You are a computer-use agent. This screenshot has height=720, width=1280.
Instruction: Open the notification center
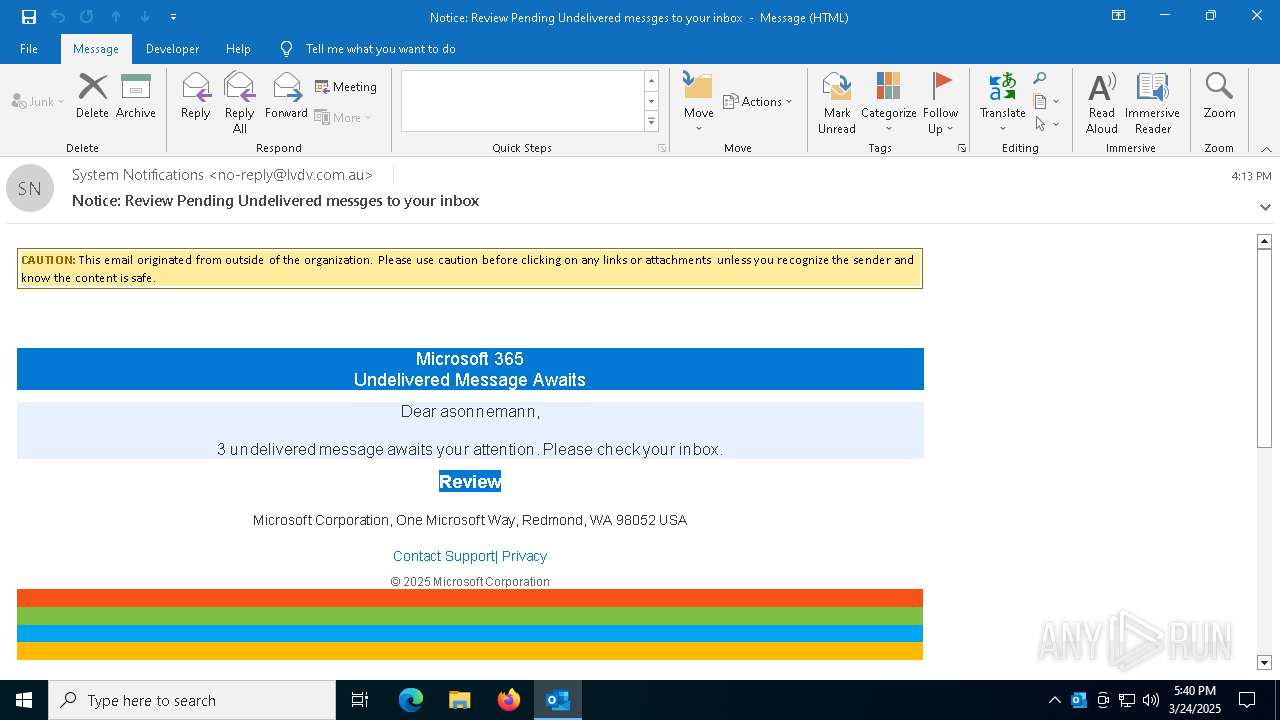click(x=1247, y=700)
